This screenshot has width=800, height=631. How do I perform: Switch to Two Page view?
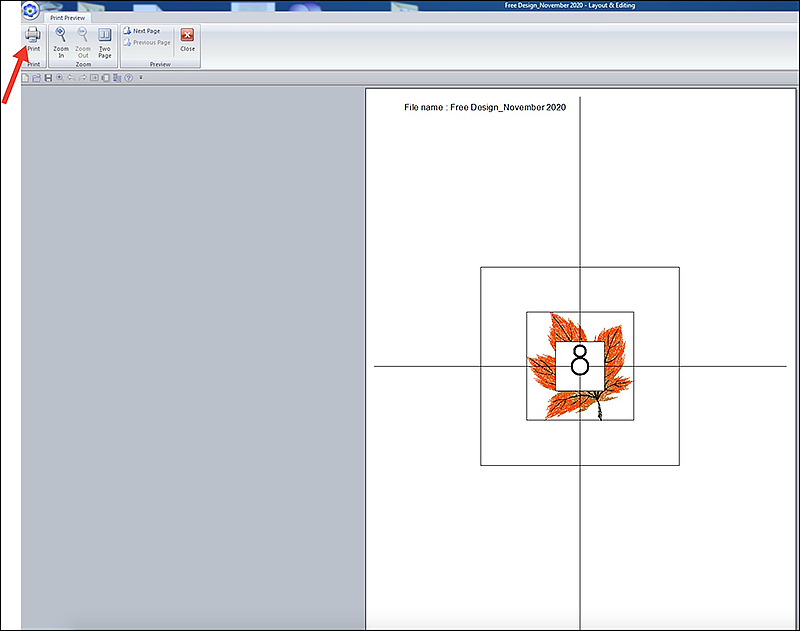[105, 40]
